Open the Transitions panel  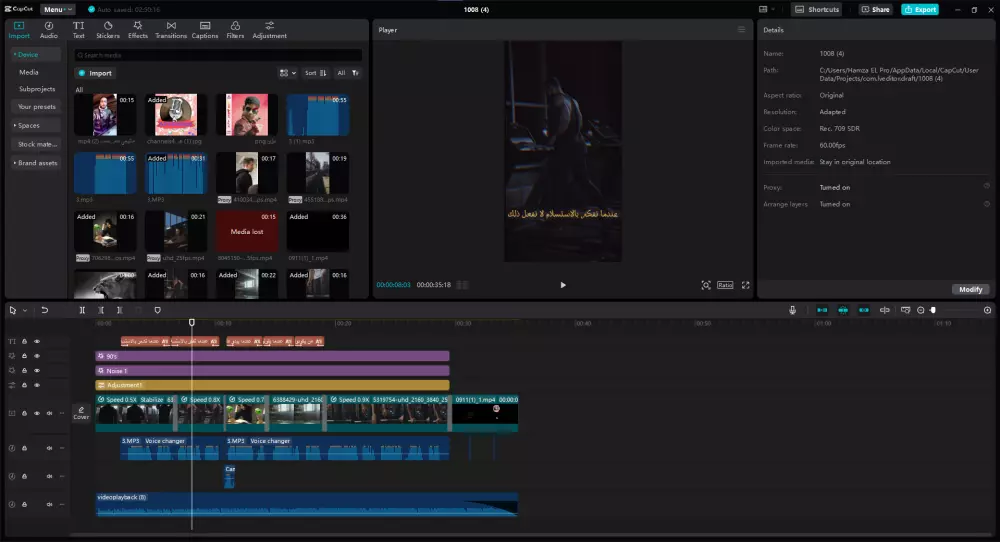pyautogui.click(x=171, y=29)
